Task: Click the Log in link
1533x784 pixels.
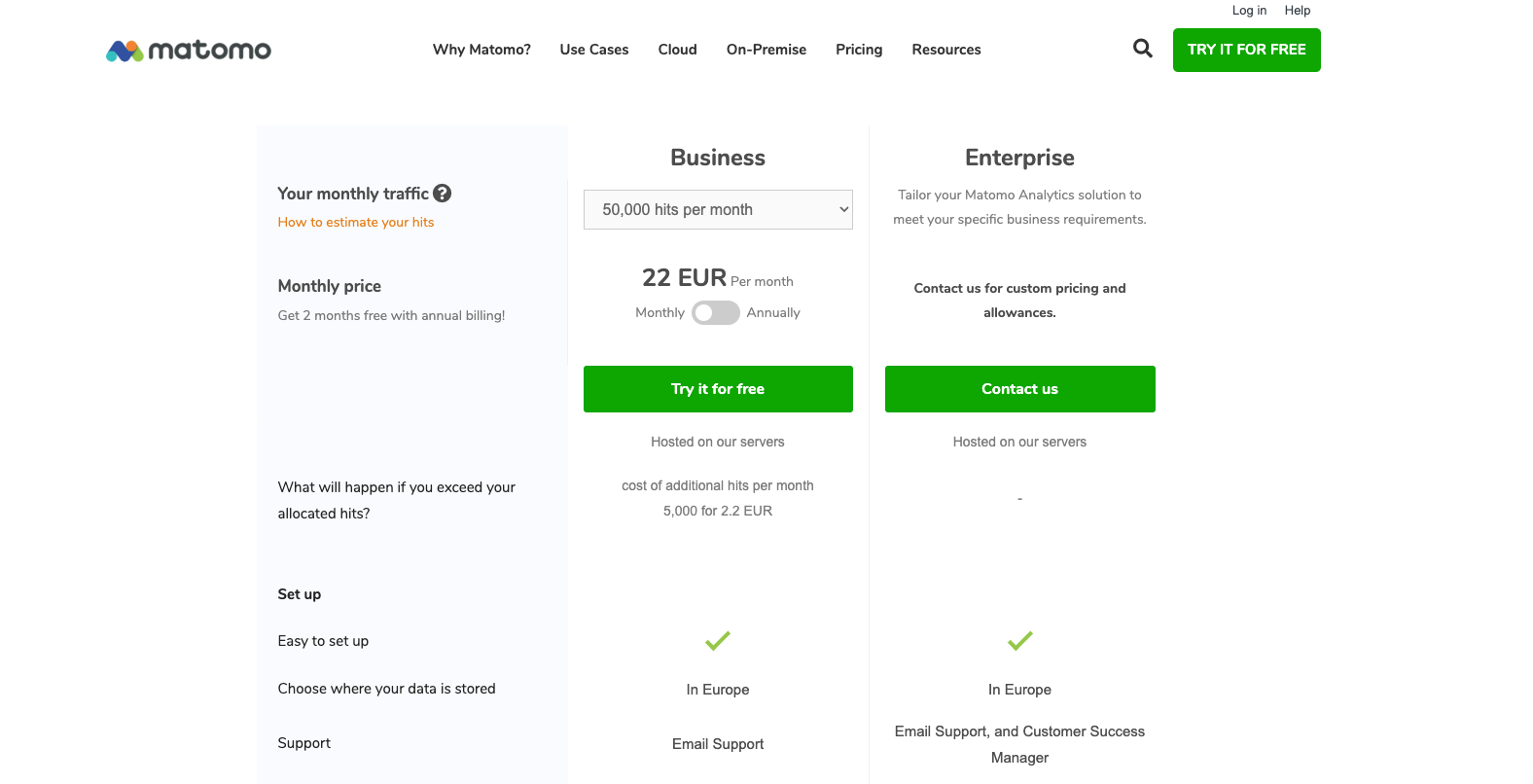Action: tap(1249, 11)
